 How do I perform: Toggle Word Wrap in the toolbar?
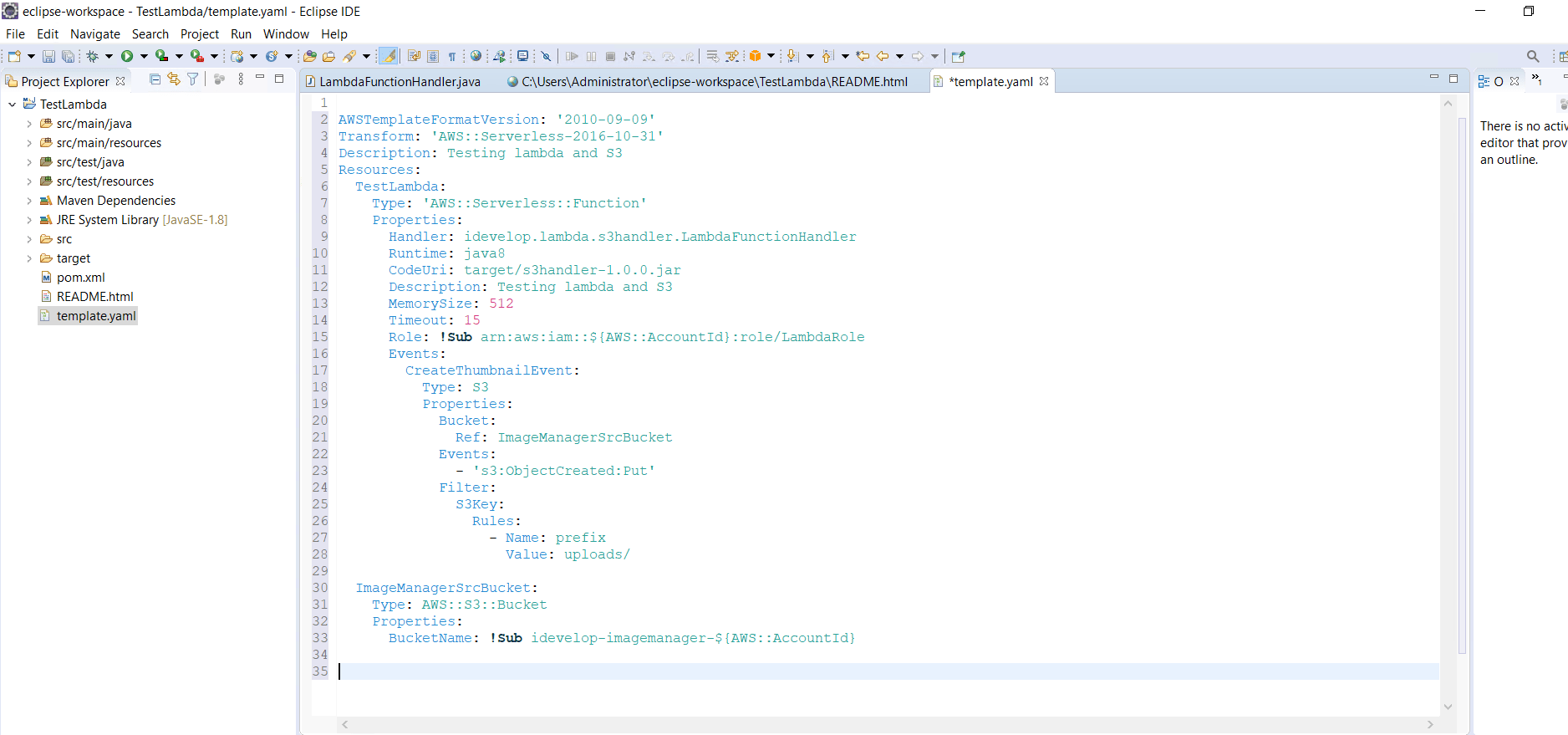point(414,56)
